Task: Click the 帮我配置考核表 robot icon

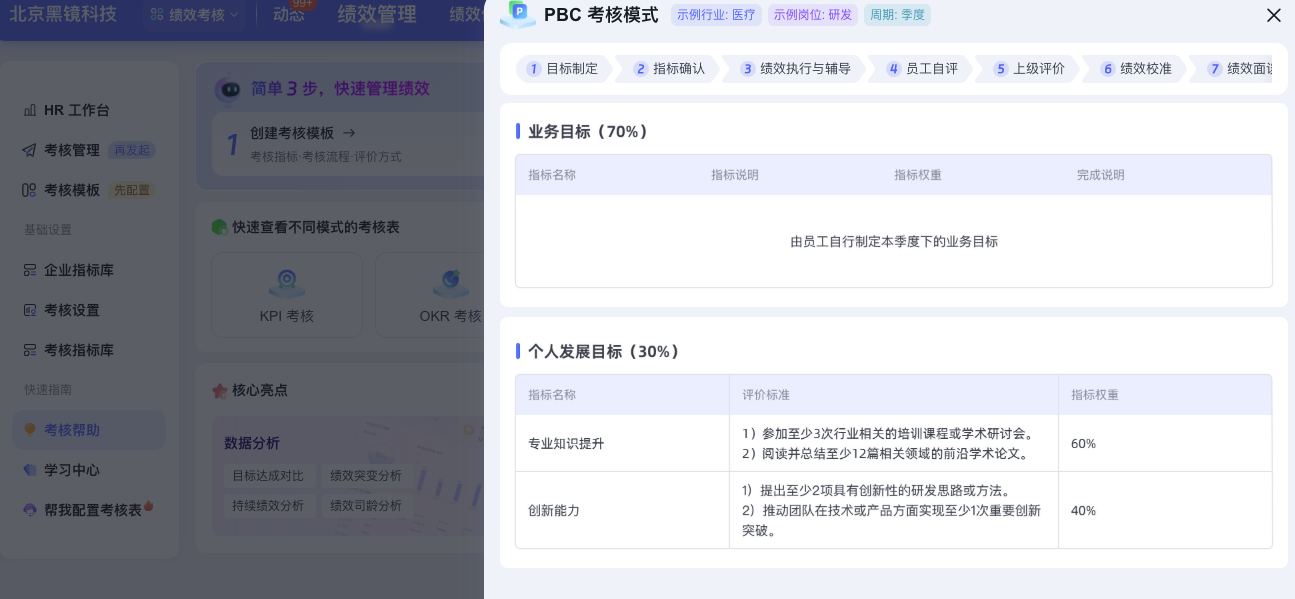Action: tap(28, 508)
